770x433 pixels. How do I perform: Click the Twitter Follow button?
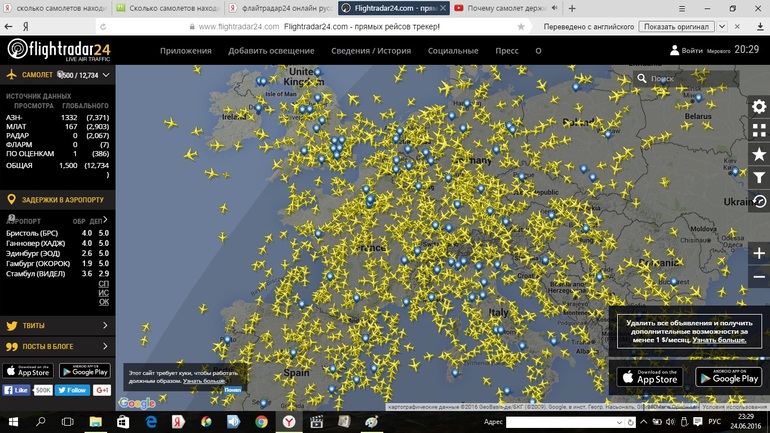pos(72,390)
